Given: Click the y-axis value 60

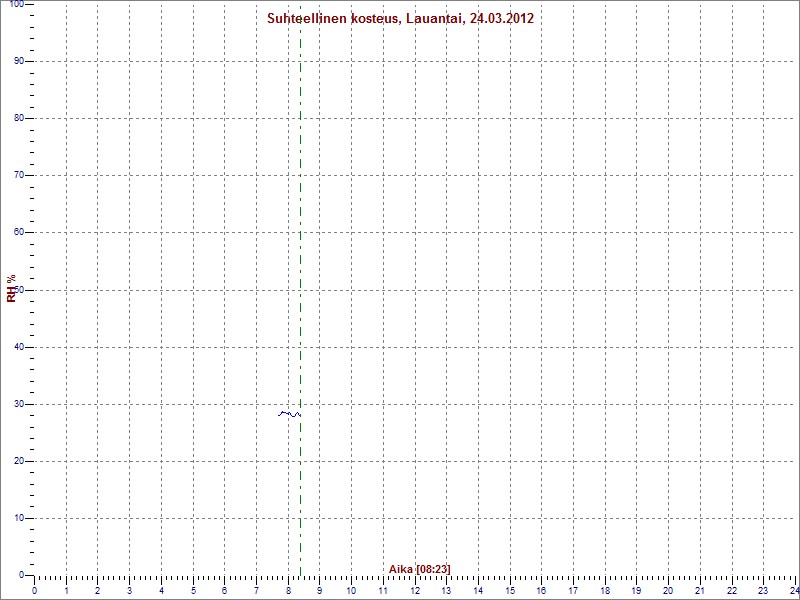Looking at the screenshot, I should click(18, 233).
